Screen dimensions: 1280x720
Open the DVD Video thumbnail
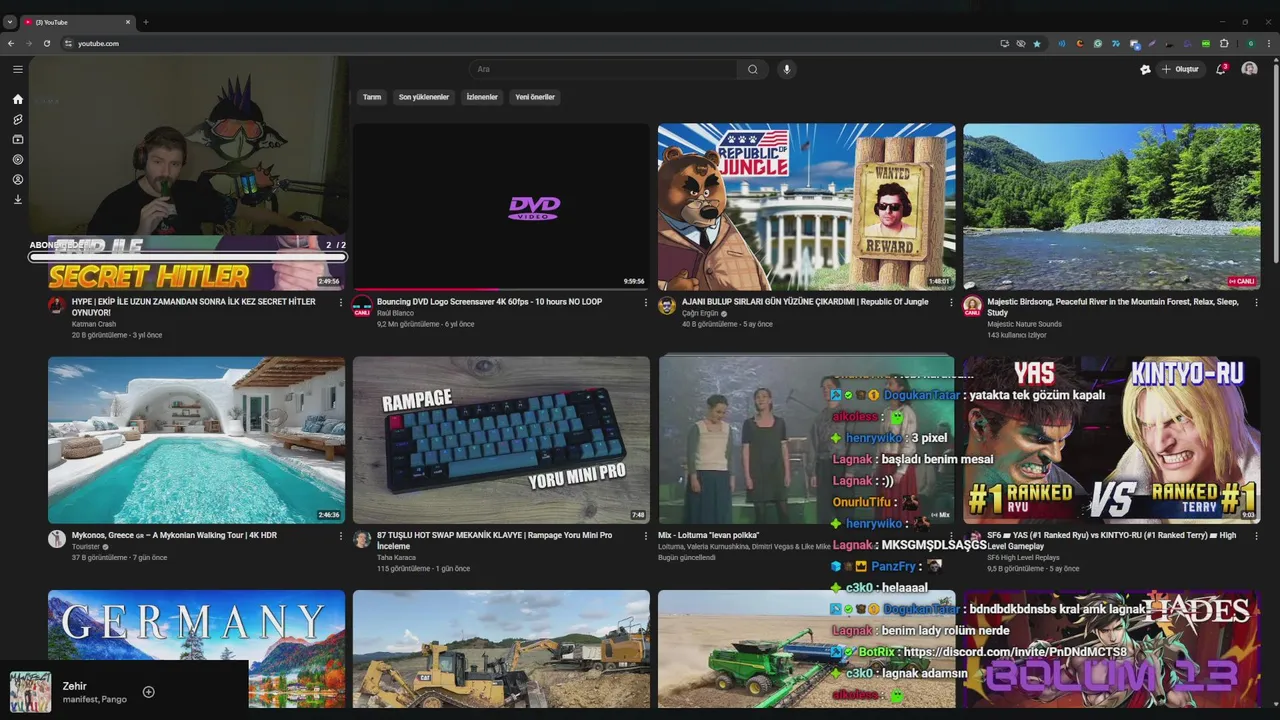point(501,207)
